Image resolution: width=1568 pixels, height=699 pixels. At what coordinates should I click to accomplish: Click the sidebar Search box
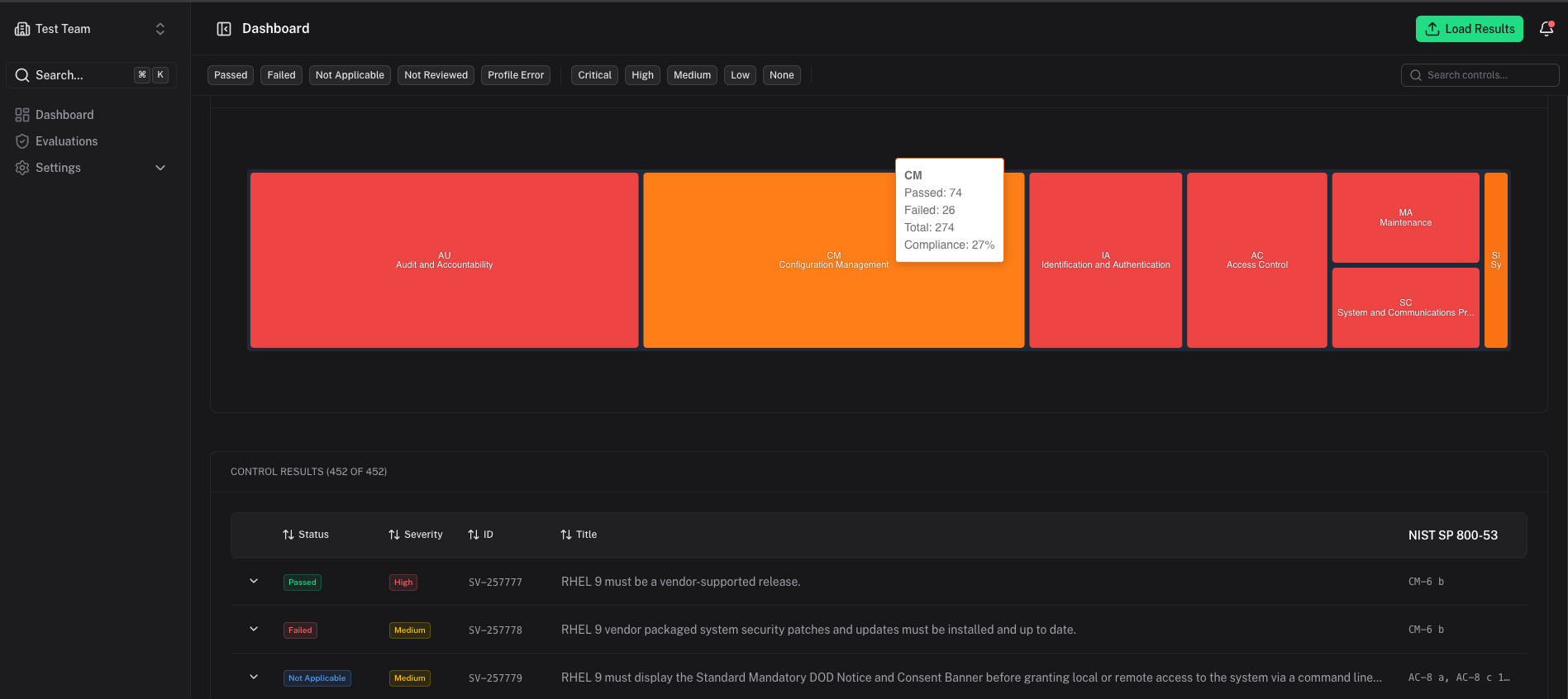91,75
